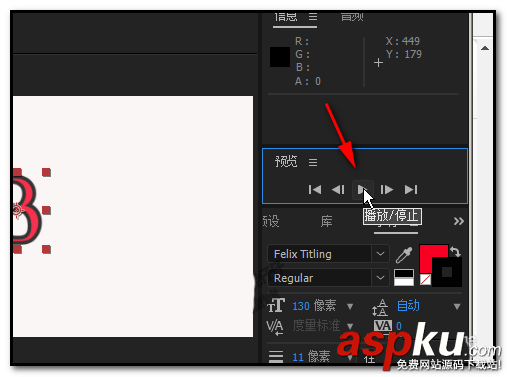507x377 pixels.
Task: Pick the eyedropper color tool
Action: pos(404,255)
